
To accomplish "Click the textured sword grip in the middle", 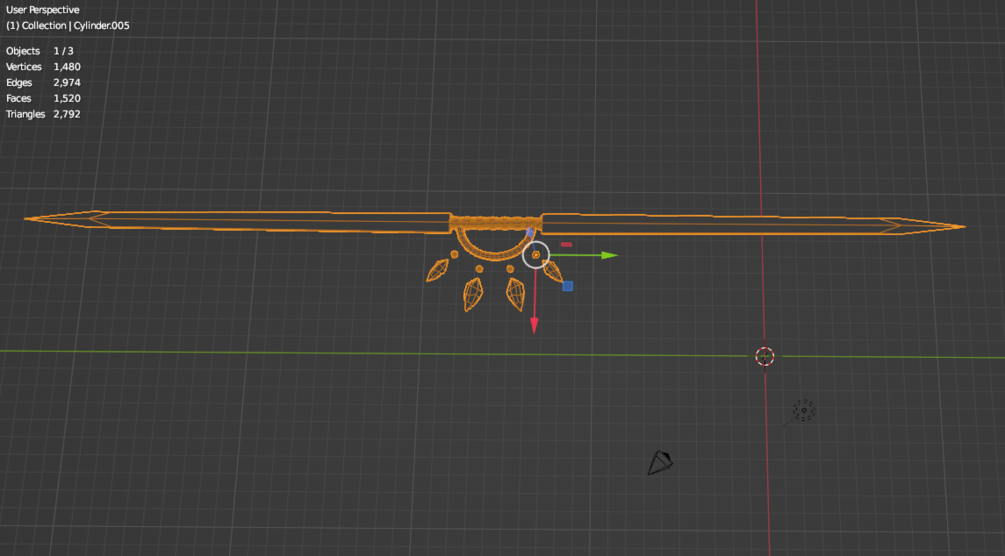I will [495, 223].
